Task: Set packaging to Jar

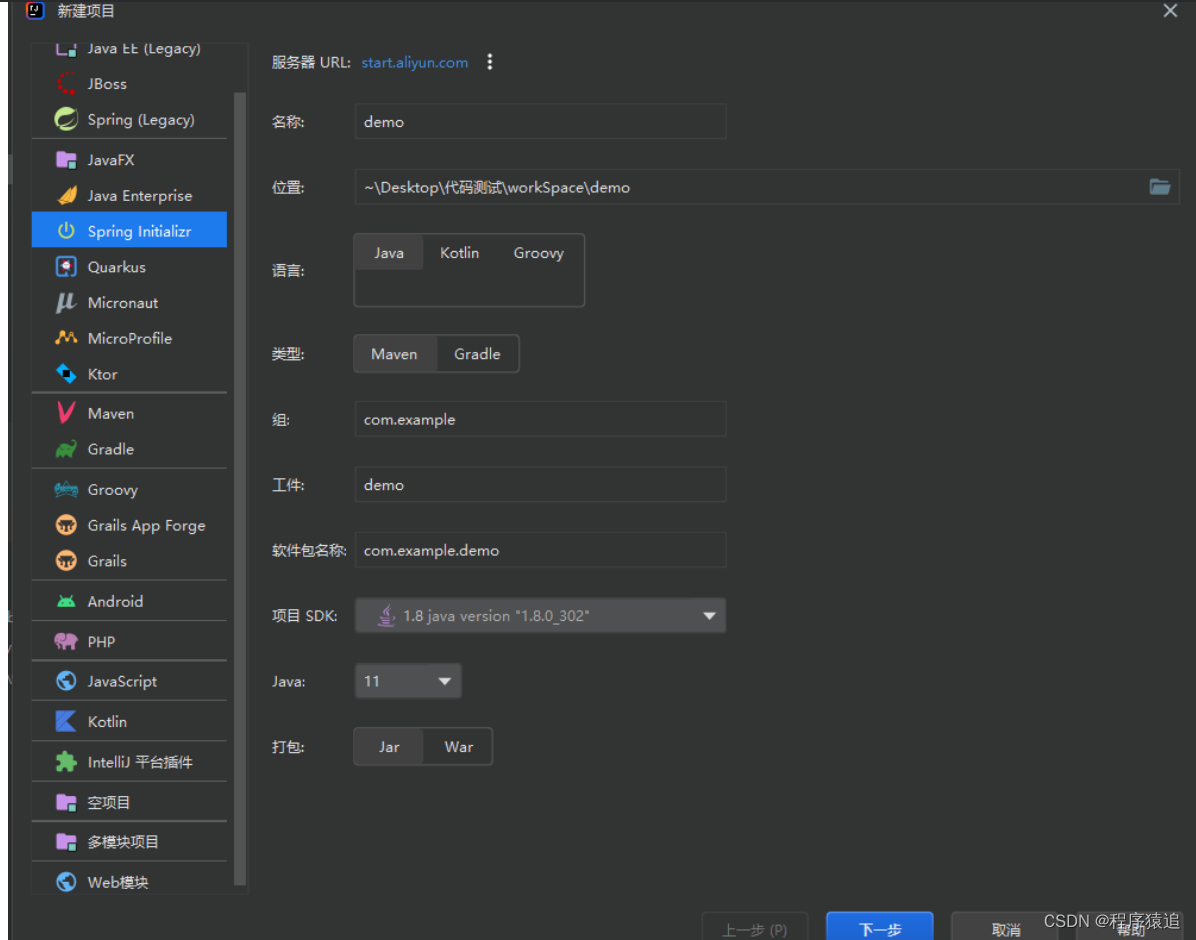Action: 389,747
